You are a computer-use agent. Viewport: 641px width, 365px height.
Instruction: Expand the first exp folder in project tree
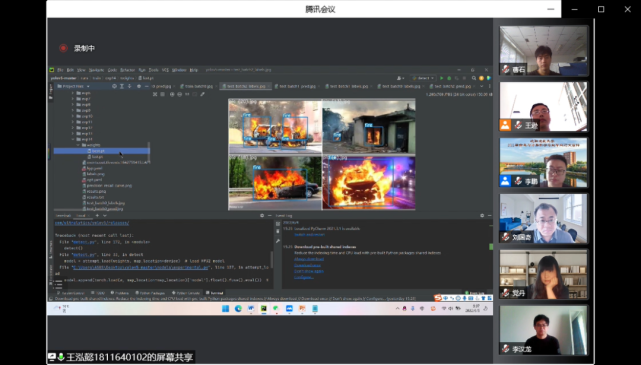click(73, 93)
